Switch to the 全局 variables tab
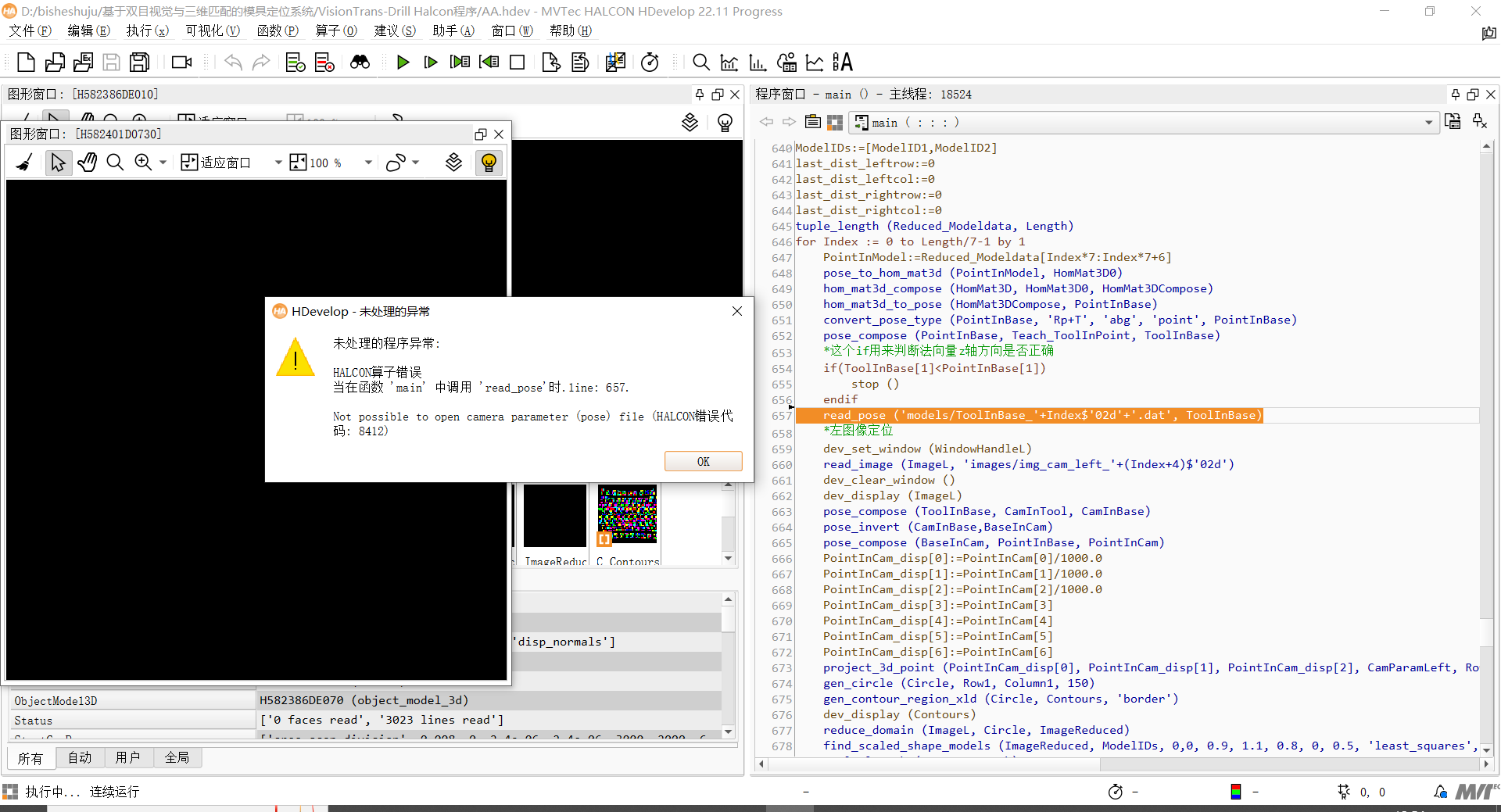Image resolution: width=1501 pixels, height=812 pixels. coord(177,757)
